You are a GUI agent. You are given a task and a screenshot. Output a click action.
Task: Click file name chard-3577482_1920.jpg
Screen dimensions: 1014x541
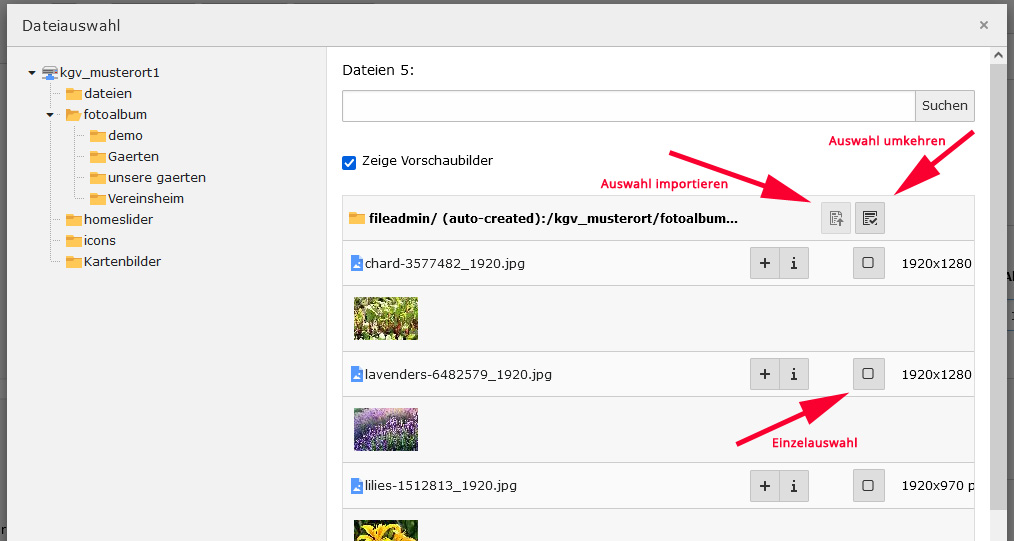445,264
